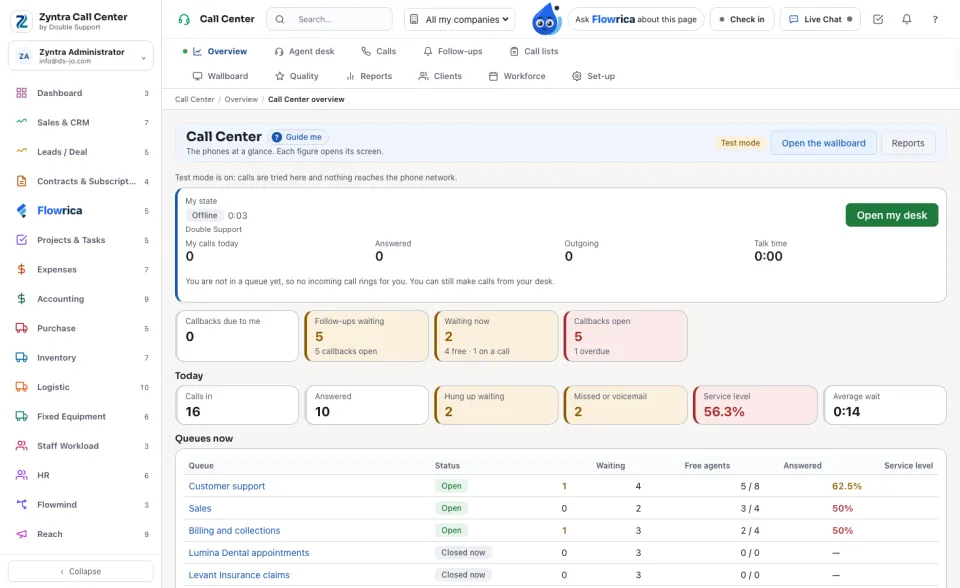Image resolution: width=960 pixels, height=588 pixels.
Task: Click the Flowrica sidebar icon
Action: (21, 210)
